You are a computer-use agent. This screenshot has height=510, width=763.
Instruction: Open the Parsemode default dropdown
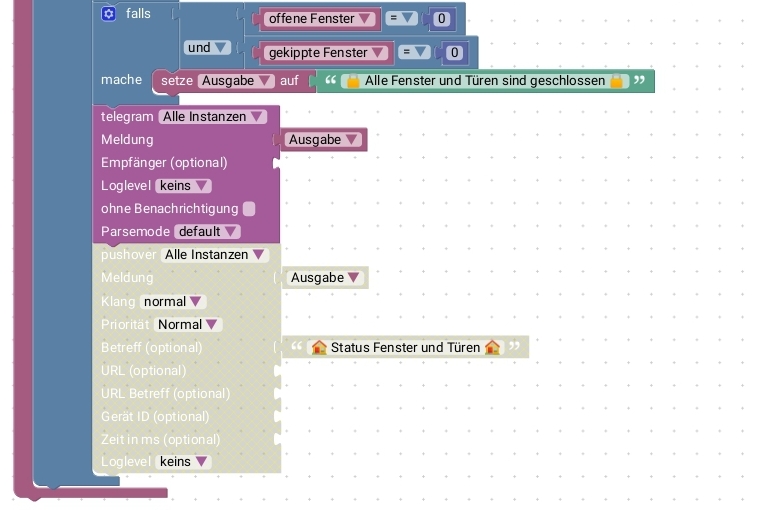207,232
